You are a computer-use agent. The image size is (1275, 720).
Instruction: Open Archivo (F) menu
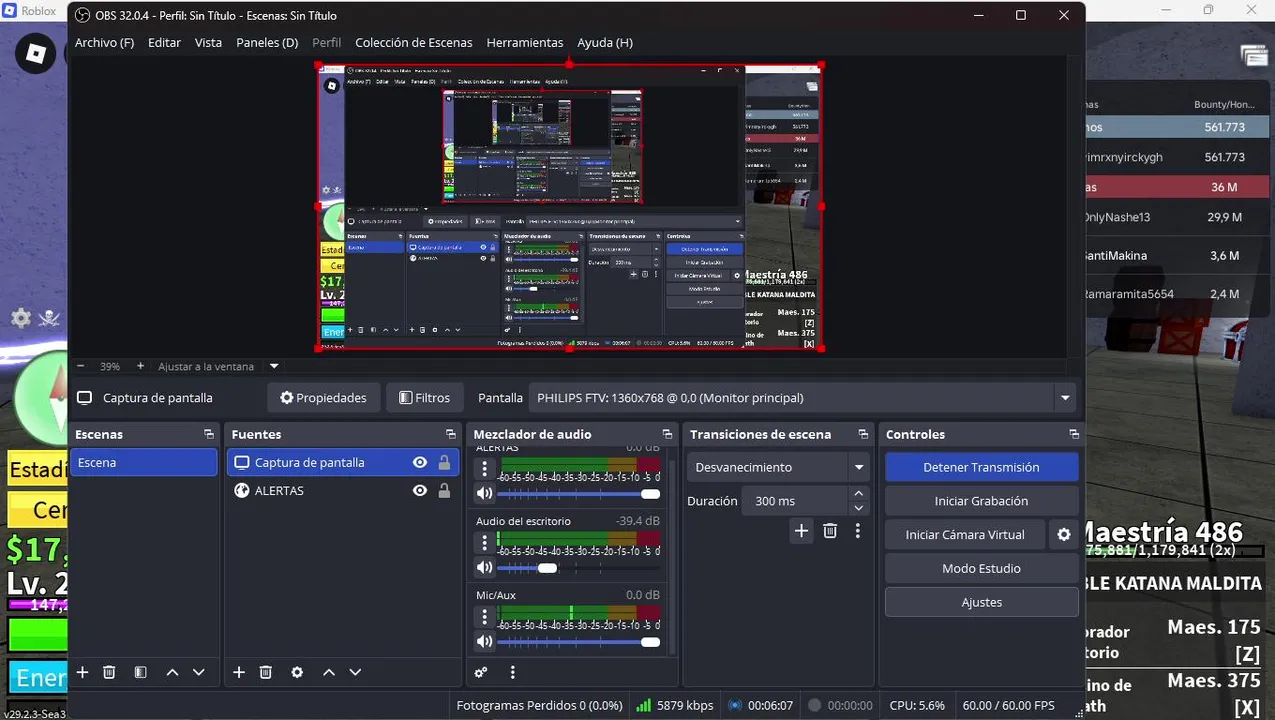click(104, 43)
